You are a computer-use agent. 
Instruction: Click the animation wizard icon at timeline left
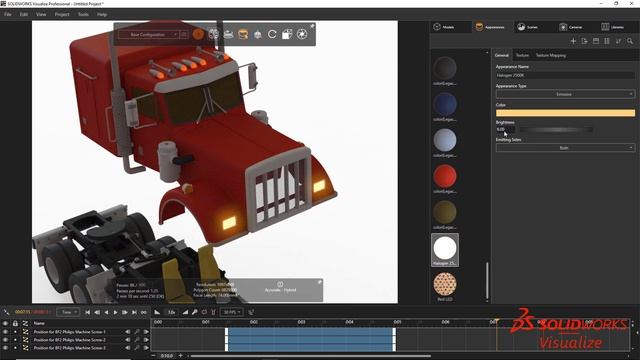point(7,312)
